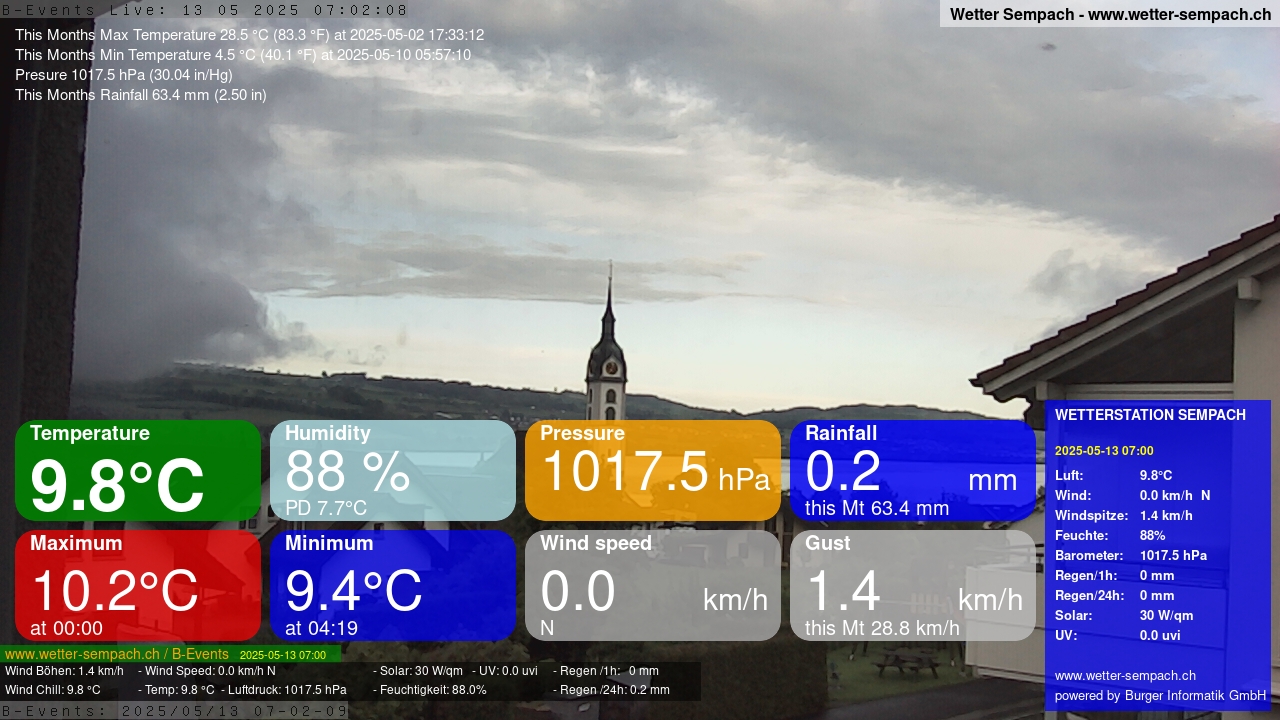
Task: Click the 'B-Events: 2025/05/13' footer timestamp
Action: tap(175, 711)
